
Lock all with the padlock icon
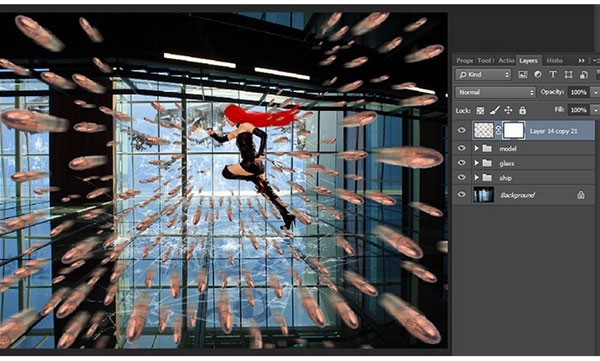tap(522, 110)
